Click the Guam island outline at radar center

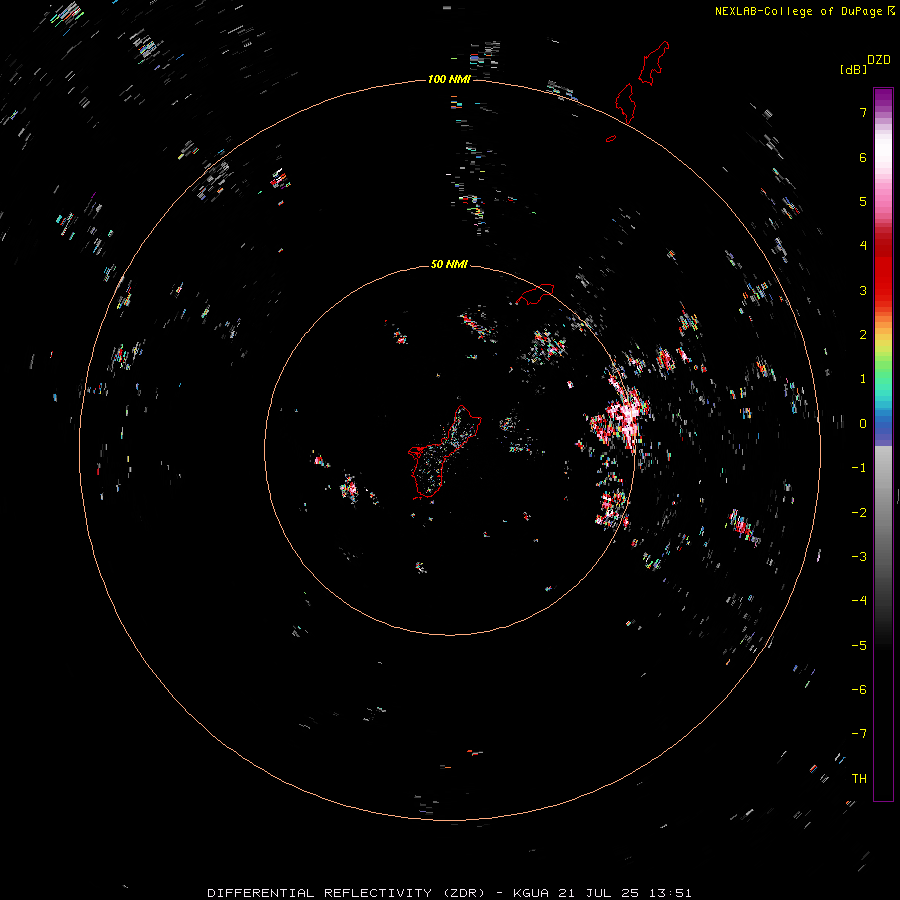pos(444,453)
